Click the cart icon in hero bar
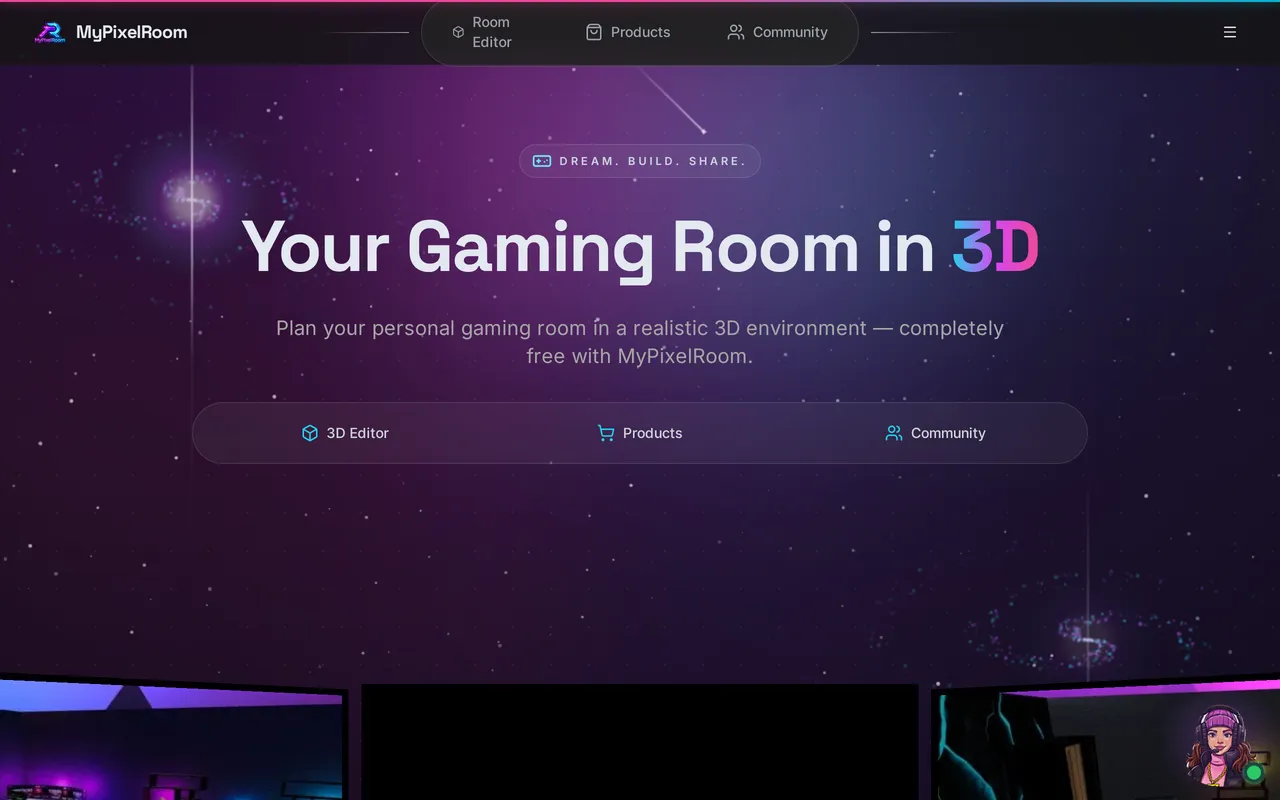 tap(606, 433)
